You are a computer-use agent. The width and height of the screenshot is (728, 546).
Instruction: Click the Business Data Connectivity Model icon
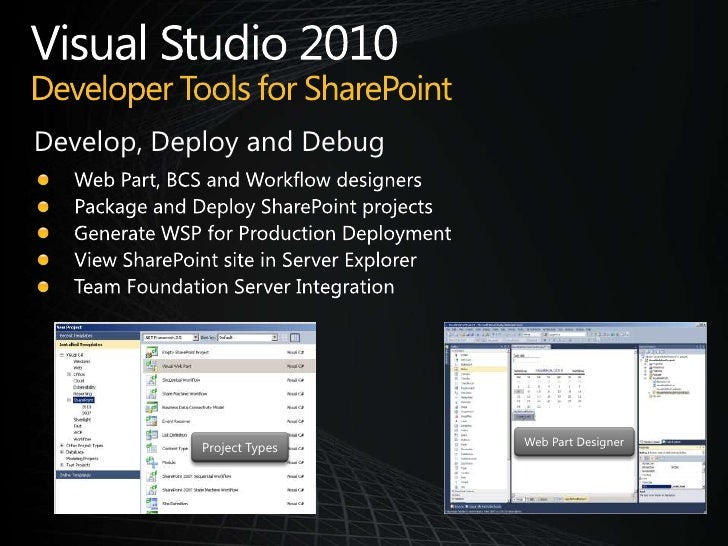coord(152,407)
